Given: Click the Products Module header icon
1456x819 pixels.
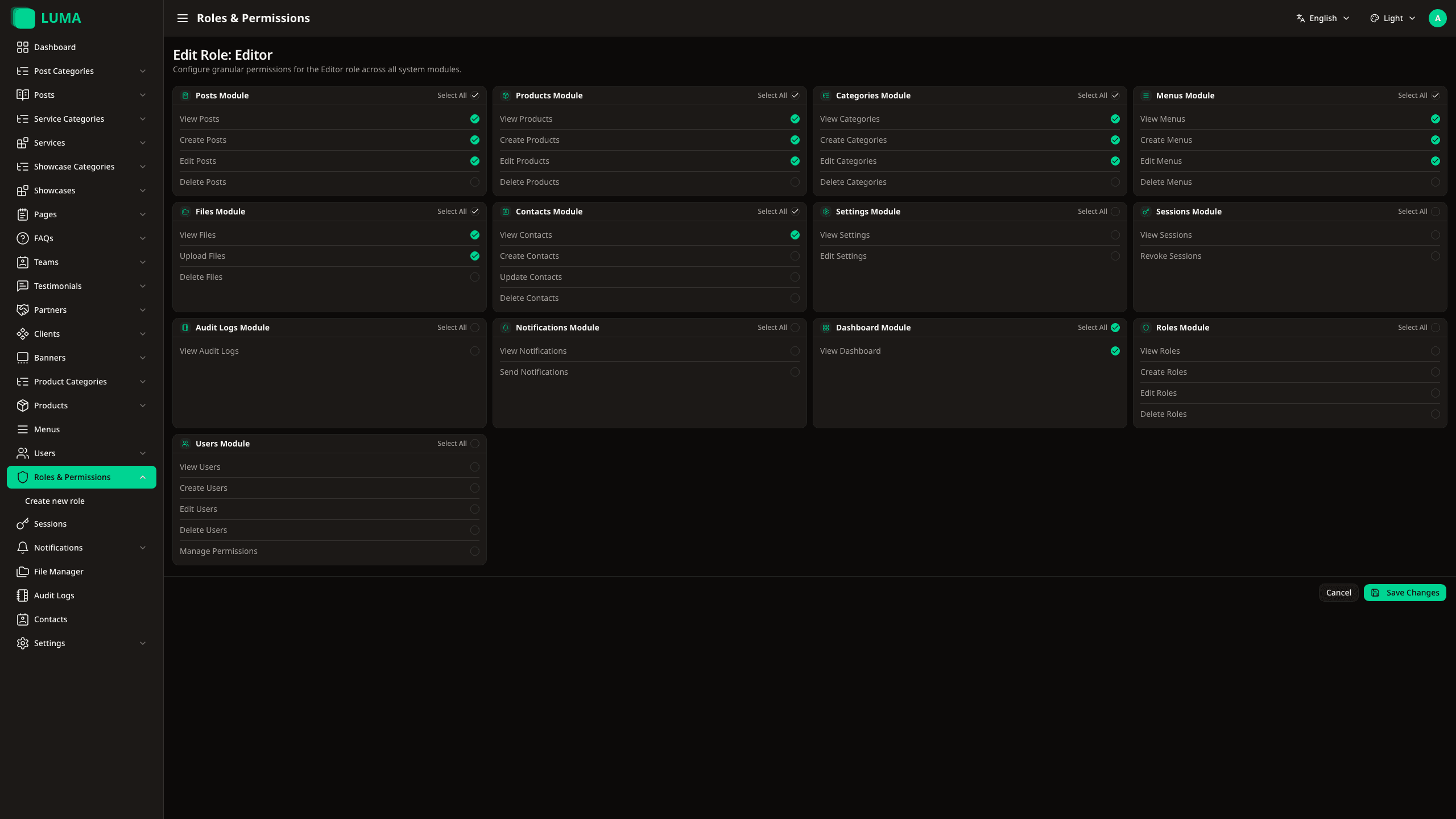Looking at the screenshot, I should [506, 96].
